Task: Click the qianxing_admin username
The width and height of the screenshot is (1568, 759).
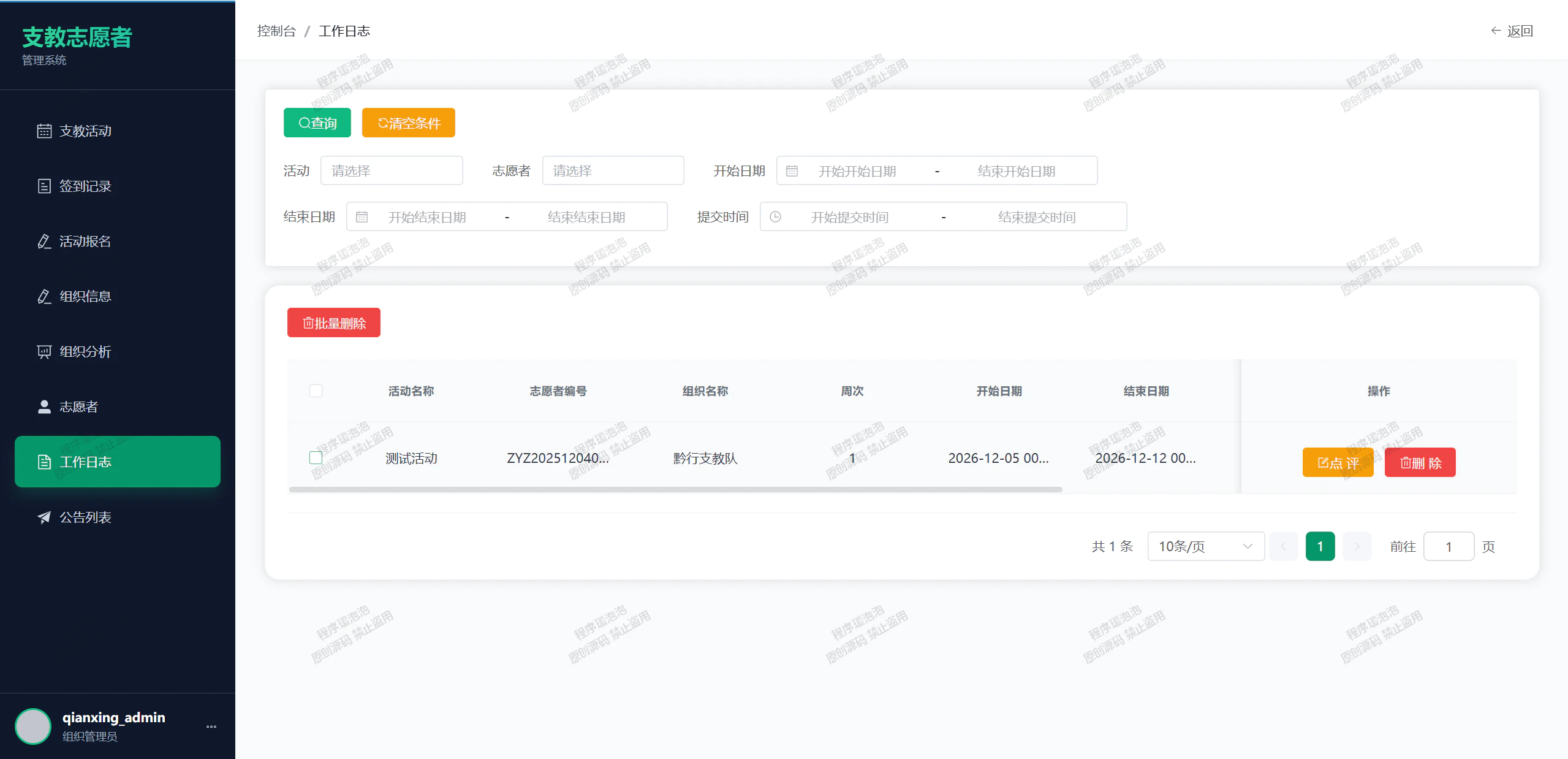Action: 114,717
